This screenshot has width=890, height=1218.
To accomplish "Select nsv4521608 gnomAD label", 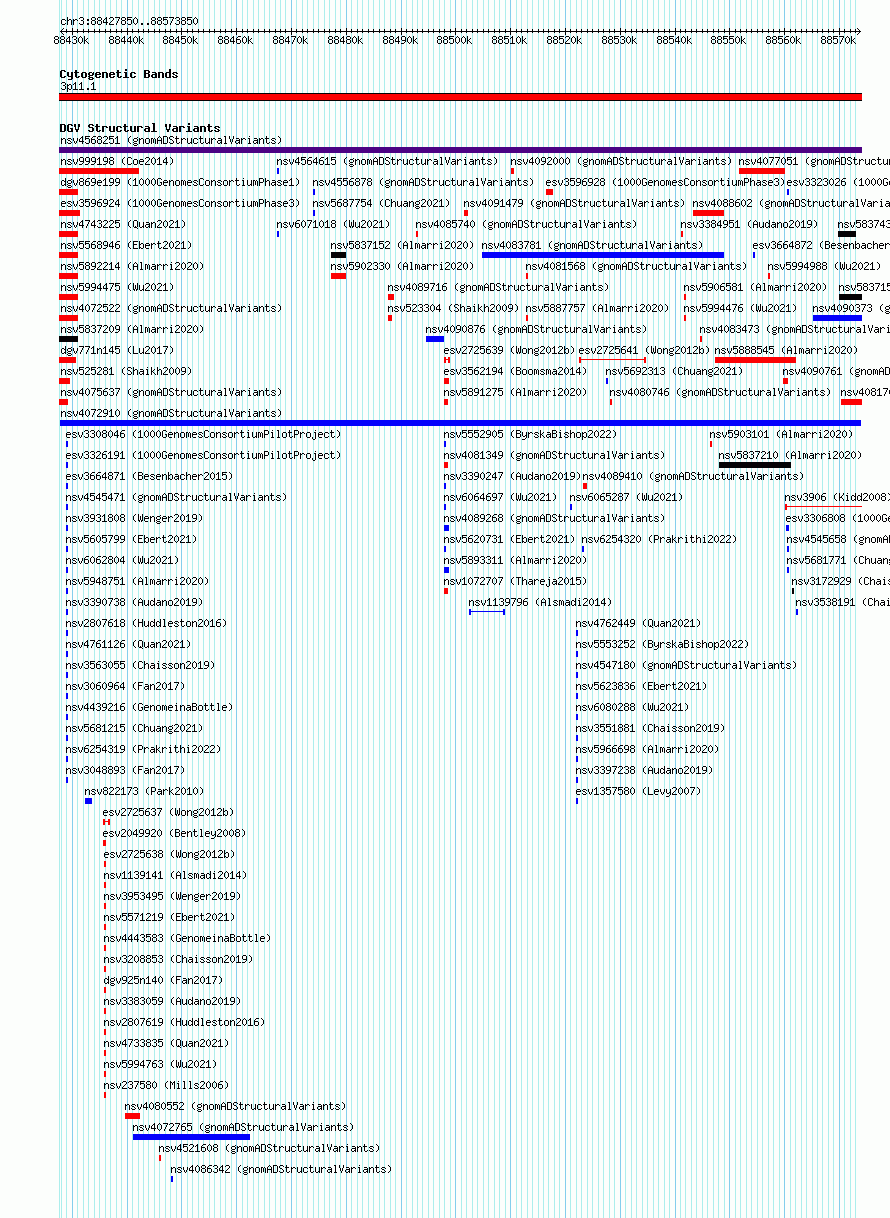I will click(269, 1148).
